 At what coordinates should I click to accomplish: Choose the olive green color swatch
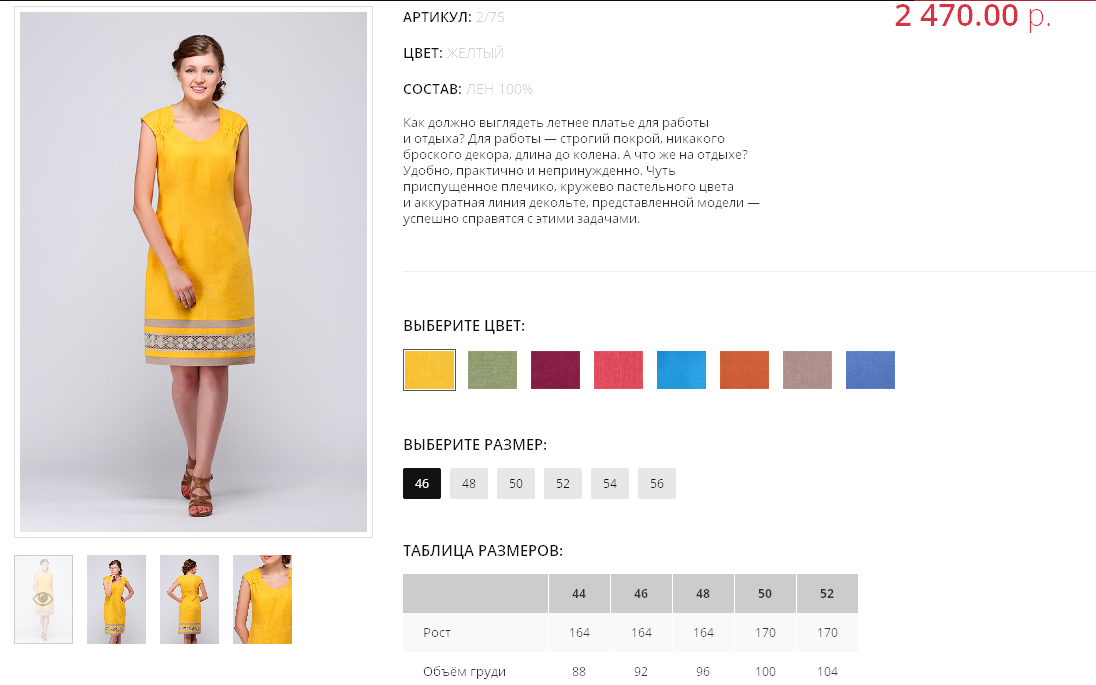(x=492, y=370)
